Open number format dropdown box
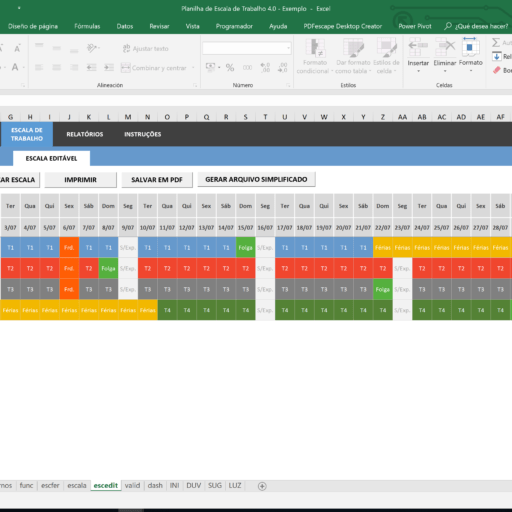Image resolution: width=512 pixels, height=512 pixels. [x=247, y=49]
